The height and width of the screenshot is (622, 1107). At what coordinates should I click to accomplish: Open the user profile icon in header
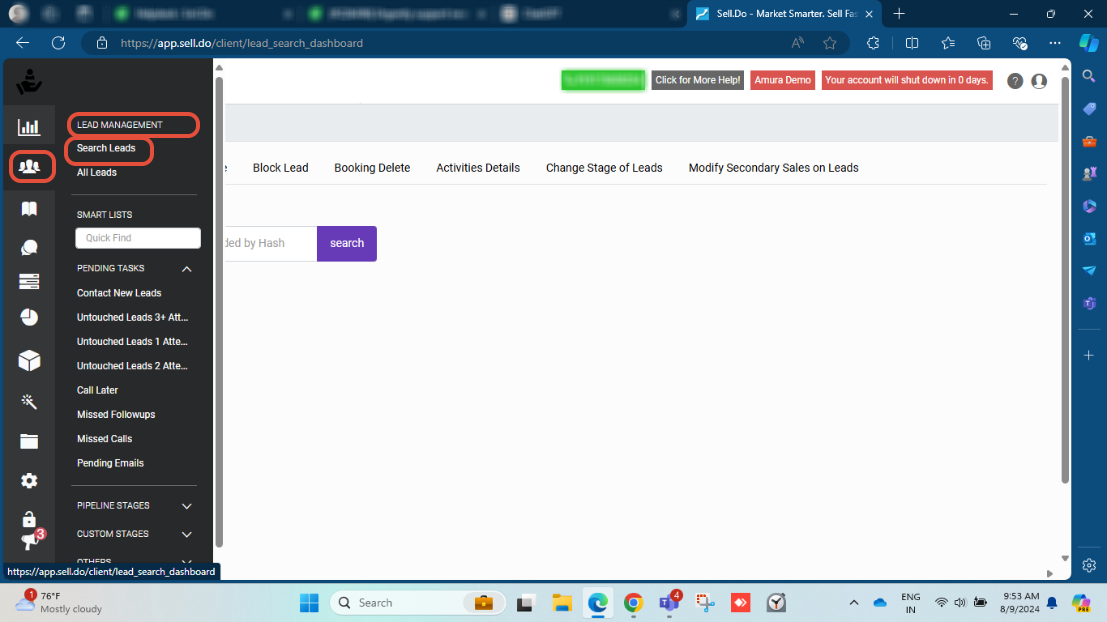[1039, 81]
